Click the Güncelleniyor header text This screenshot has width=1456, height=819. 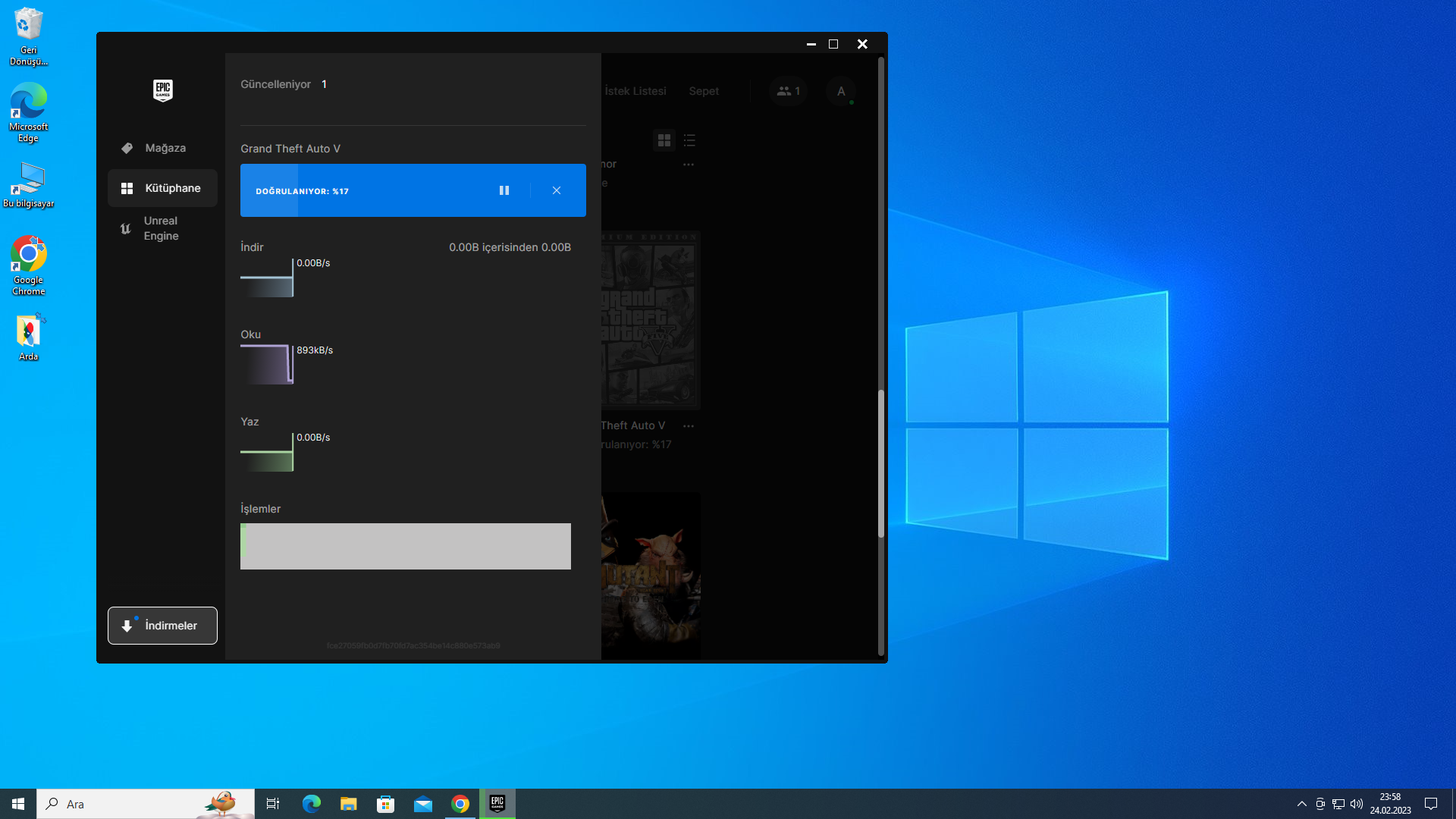(276, 84)
